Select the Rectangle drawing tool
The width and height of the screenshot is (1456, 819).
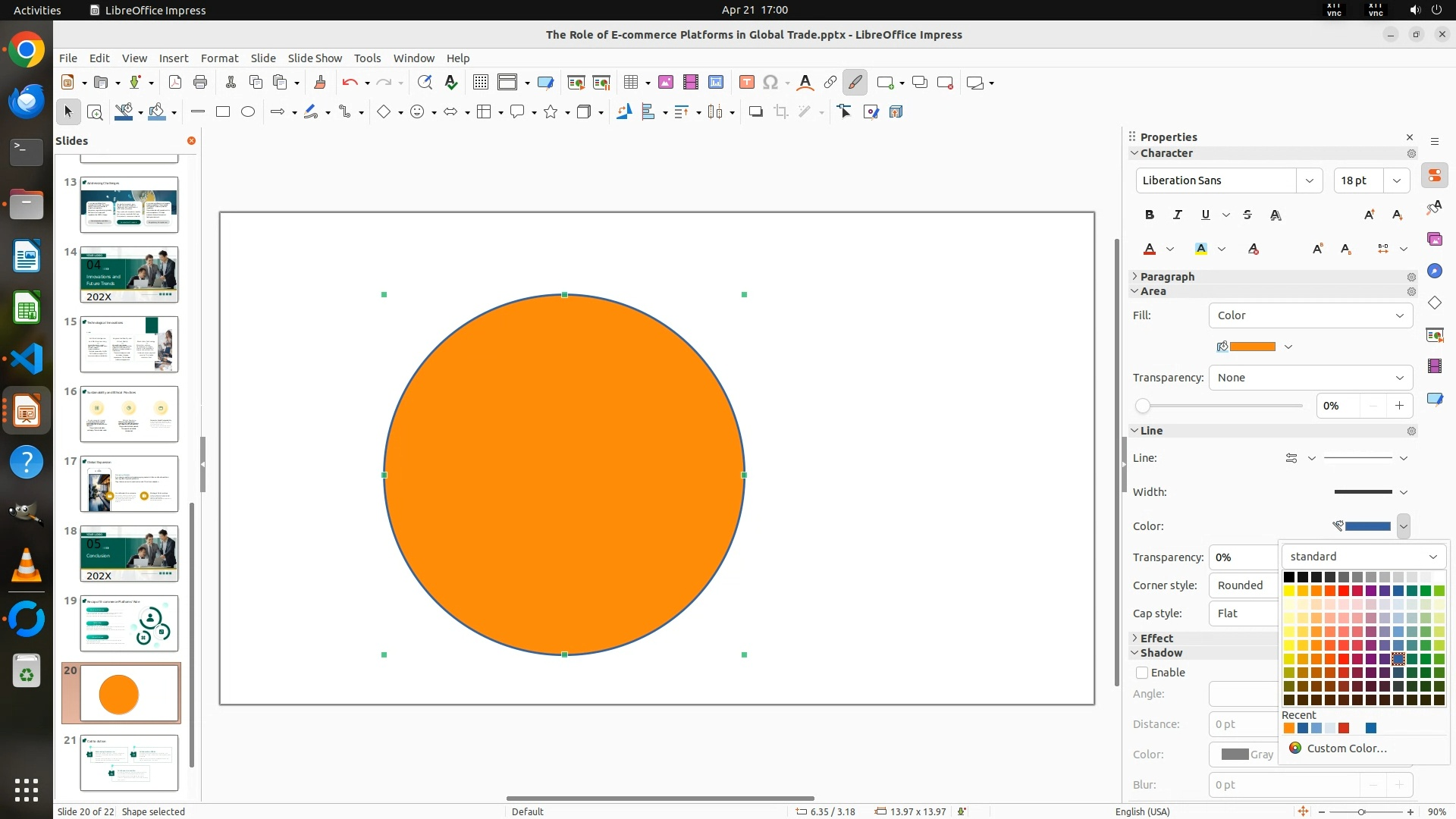223,112
